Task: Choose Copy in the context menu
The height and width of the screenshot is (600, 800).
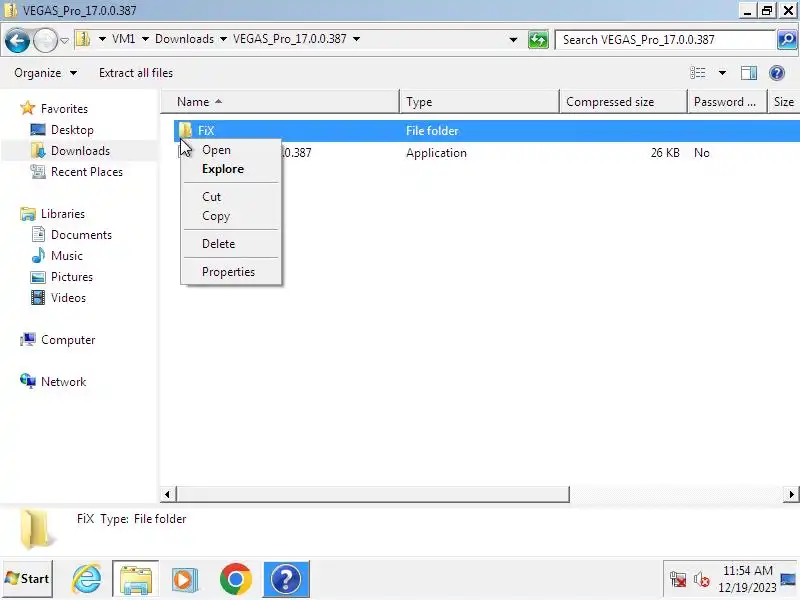Action: point(231,216)
